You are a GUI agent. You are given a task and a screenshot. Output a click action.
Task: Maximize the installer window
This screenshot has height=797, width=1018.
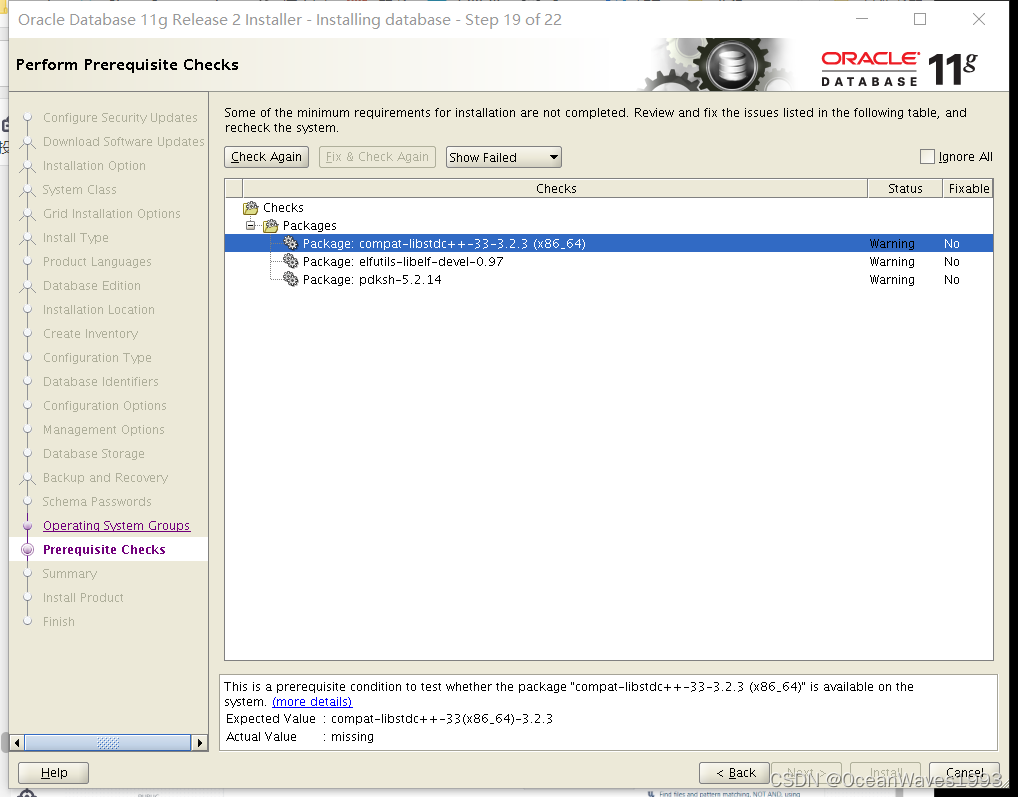920,19
